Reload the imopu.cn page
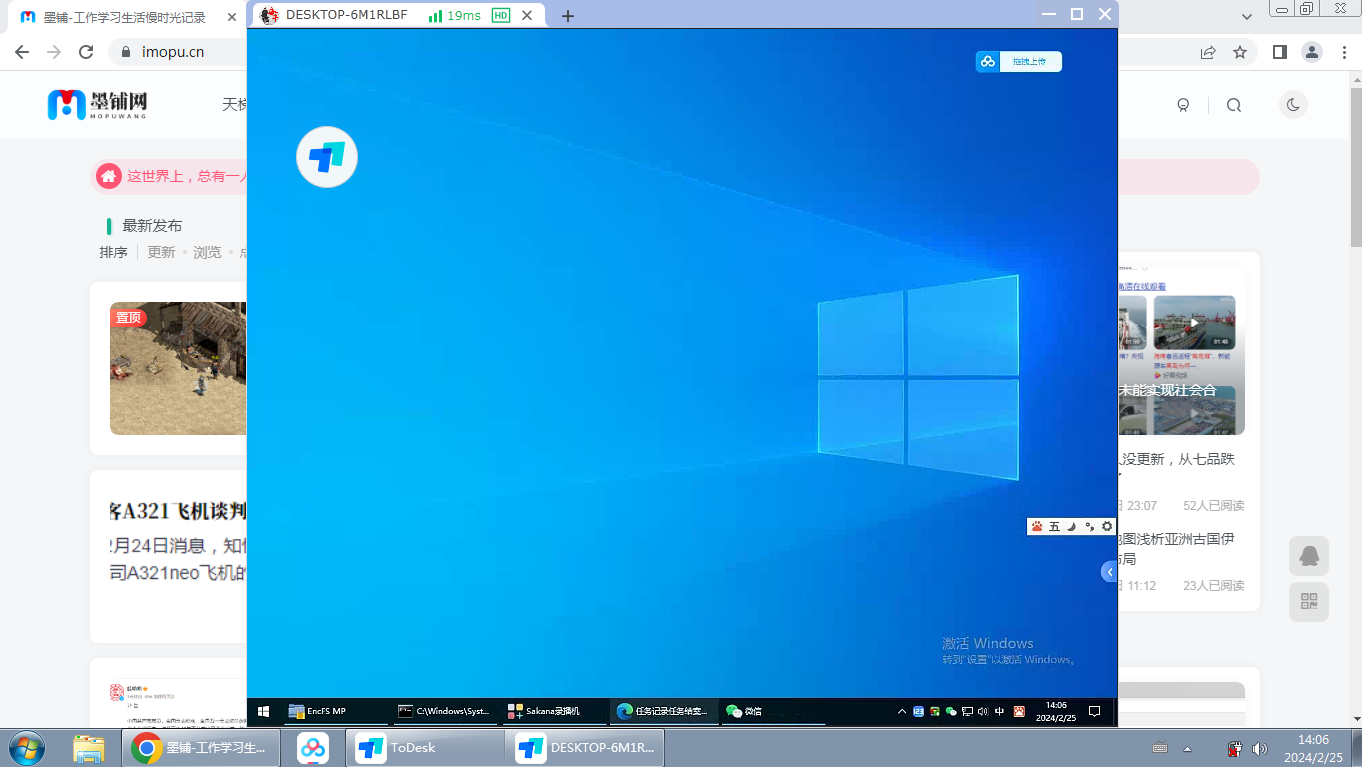The height and width of the screenshot is (767, 1362). click(86, 52)
